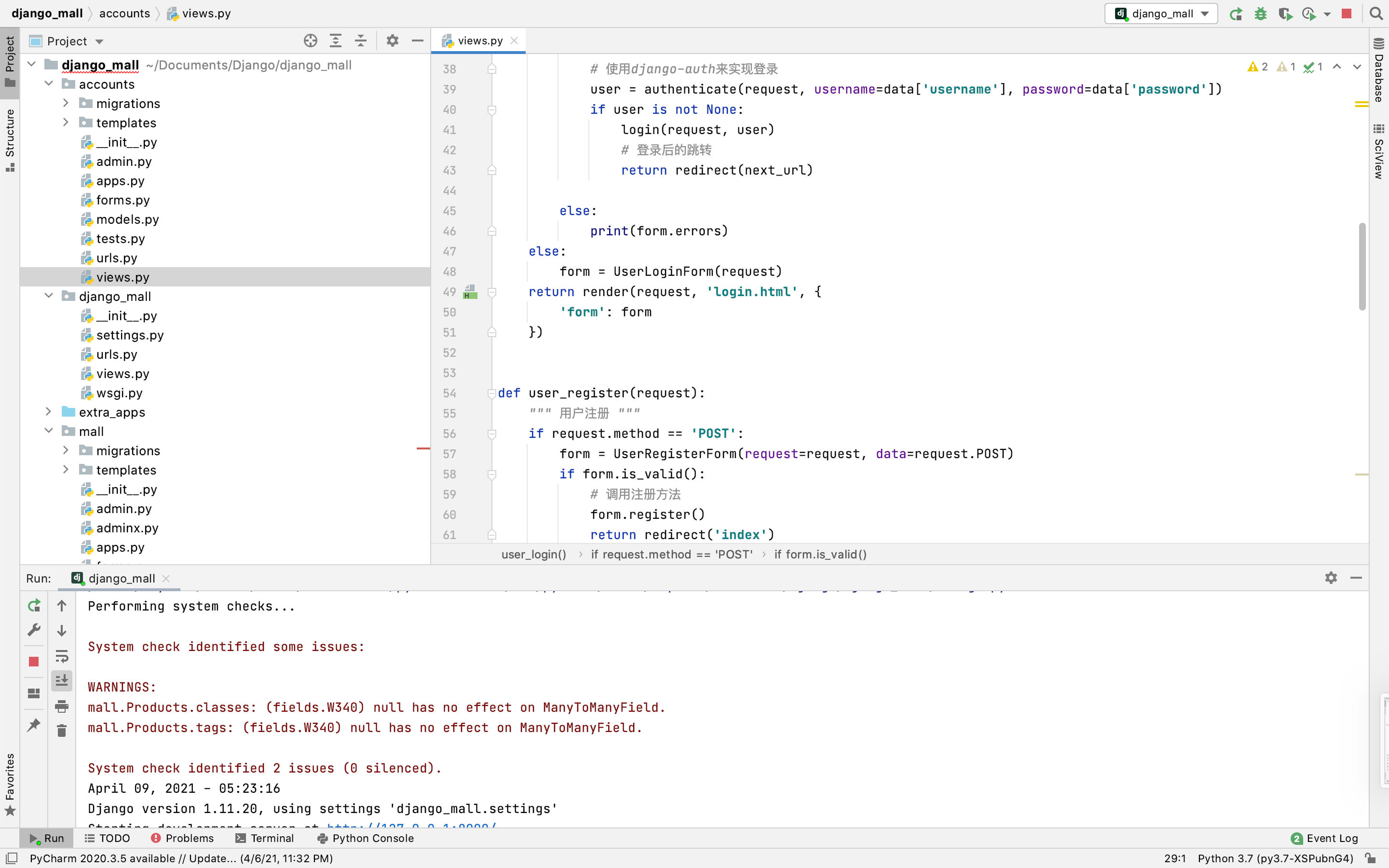This screenshot has width=1389, height=868.
Task: Toggle code folding at line 54 def
Action: point(492,393)
